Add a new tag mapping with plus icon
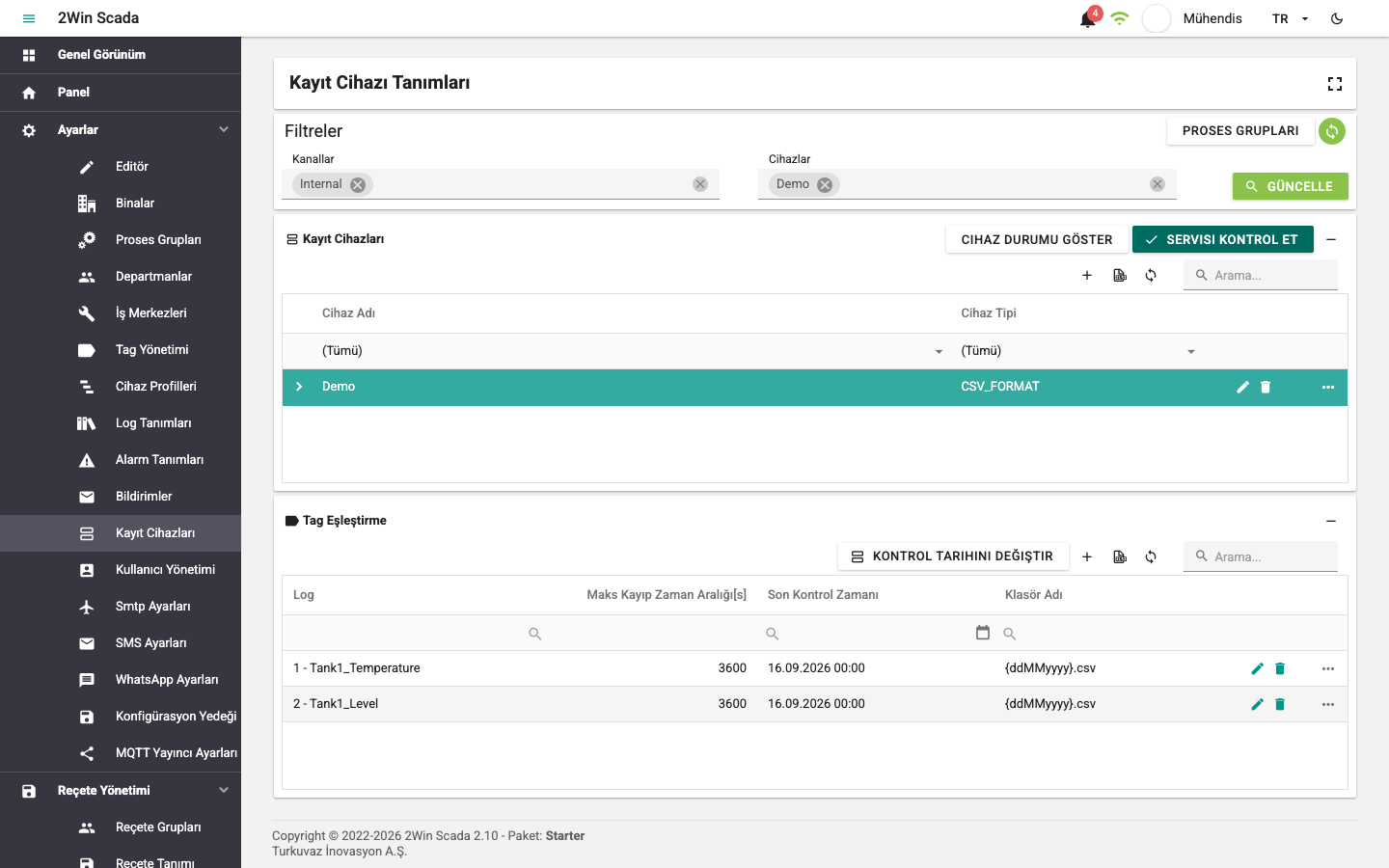 (1087, 556)
